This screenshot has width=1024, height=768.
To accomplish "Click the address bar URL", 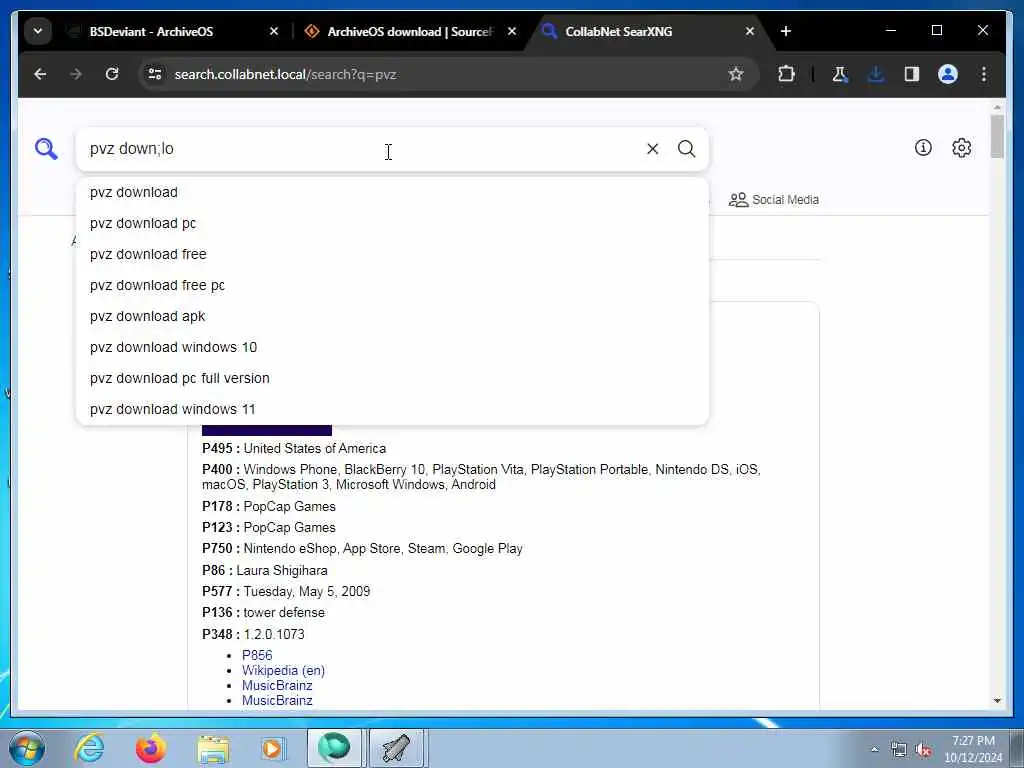I will click(x=285, y=74).
